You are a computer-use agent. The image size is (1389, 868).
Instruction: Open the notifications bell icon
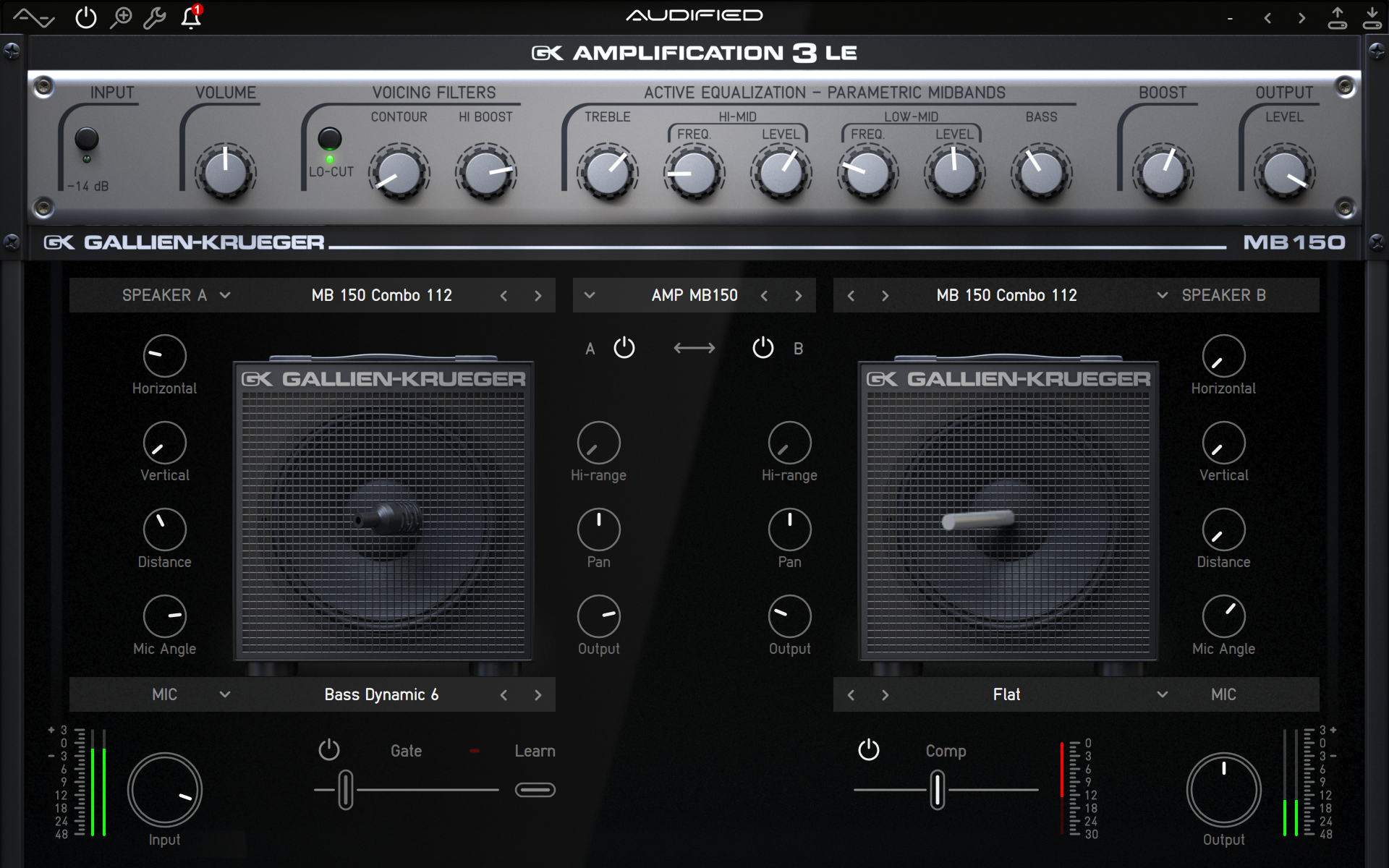[191, 17]
